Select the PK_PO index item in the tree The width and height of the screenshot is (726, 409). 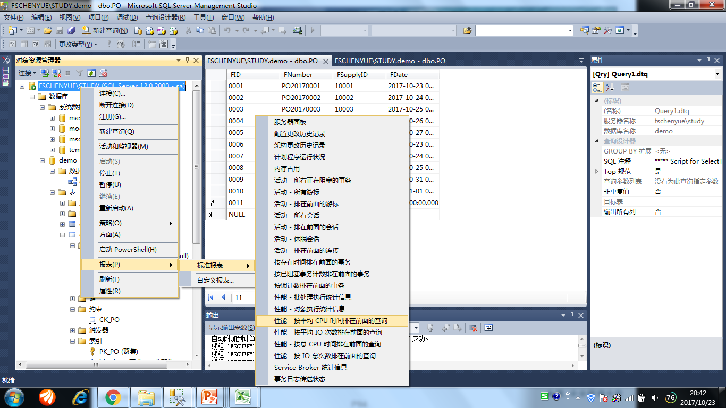pyautogui.click(x=119, y=352)
